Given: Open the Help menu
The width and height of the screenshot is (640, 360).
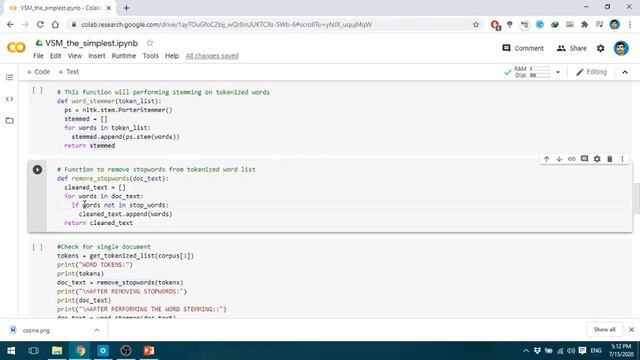Looking at the screenshot, I should pyautogui.click(x=172, y=56).
